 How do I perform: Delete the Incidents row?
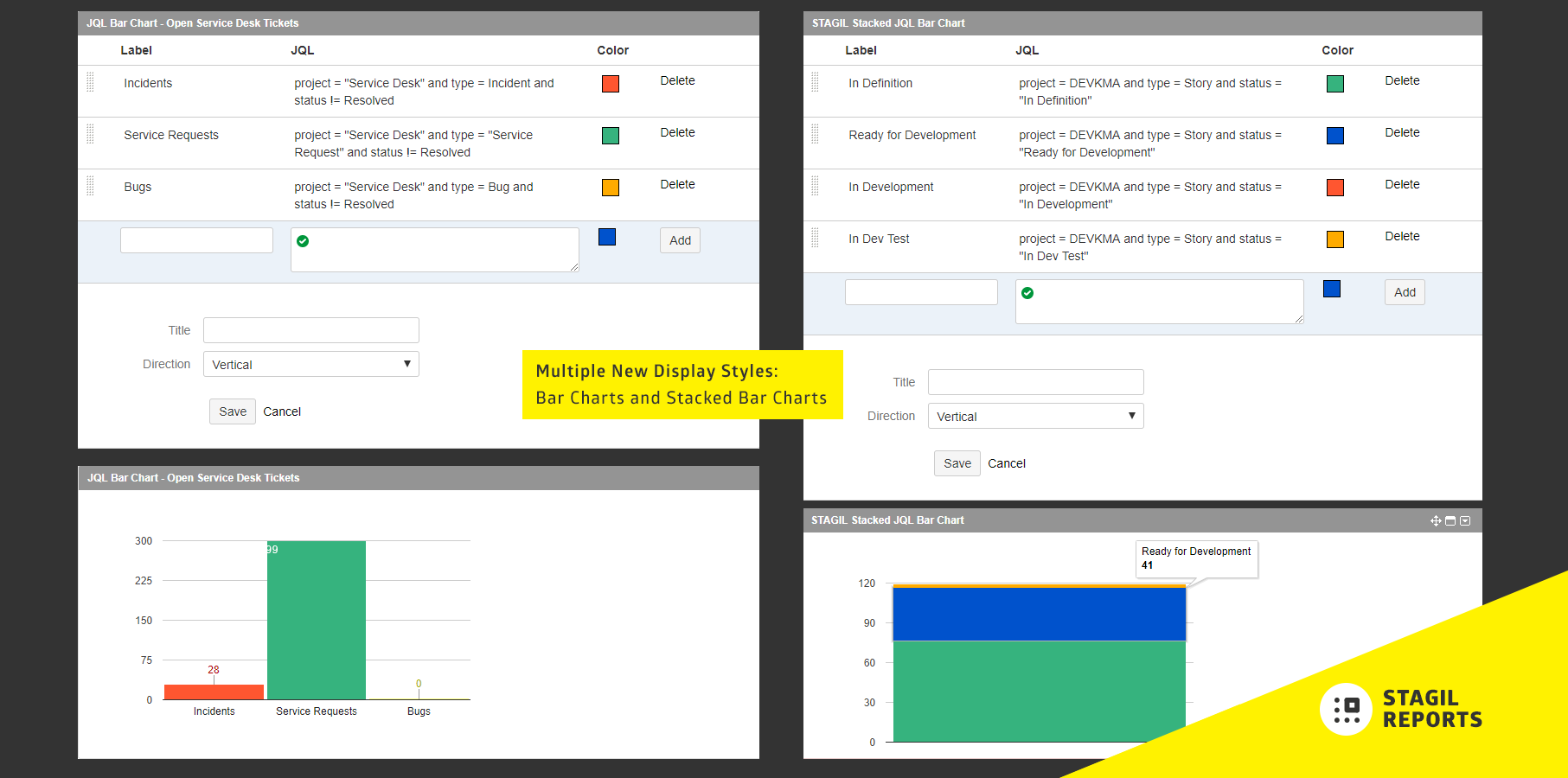[677, 80]
